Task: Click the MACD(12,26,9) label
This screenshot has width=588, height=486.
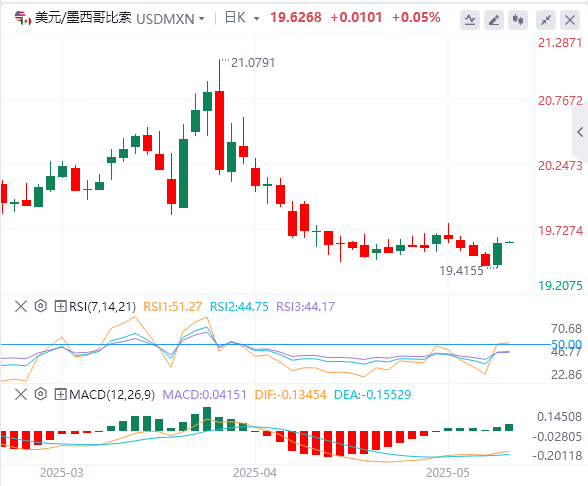Action: 112,394
